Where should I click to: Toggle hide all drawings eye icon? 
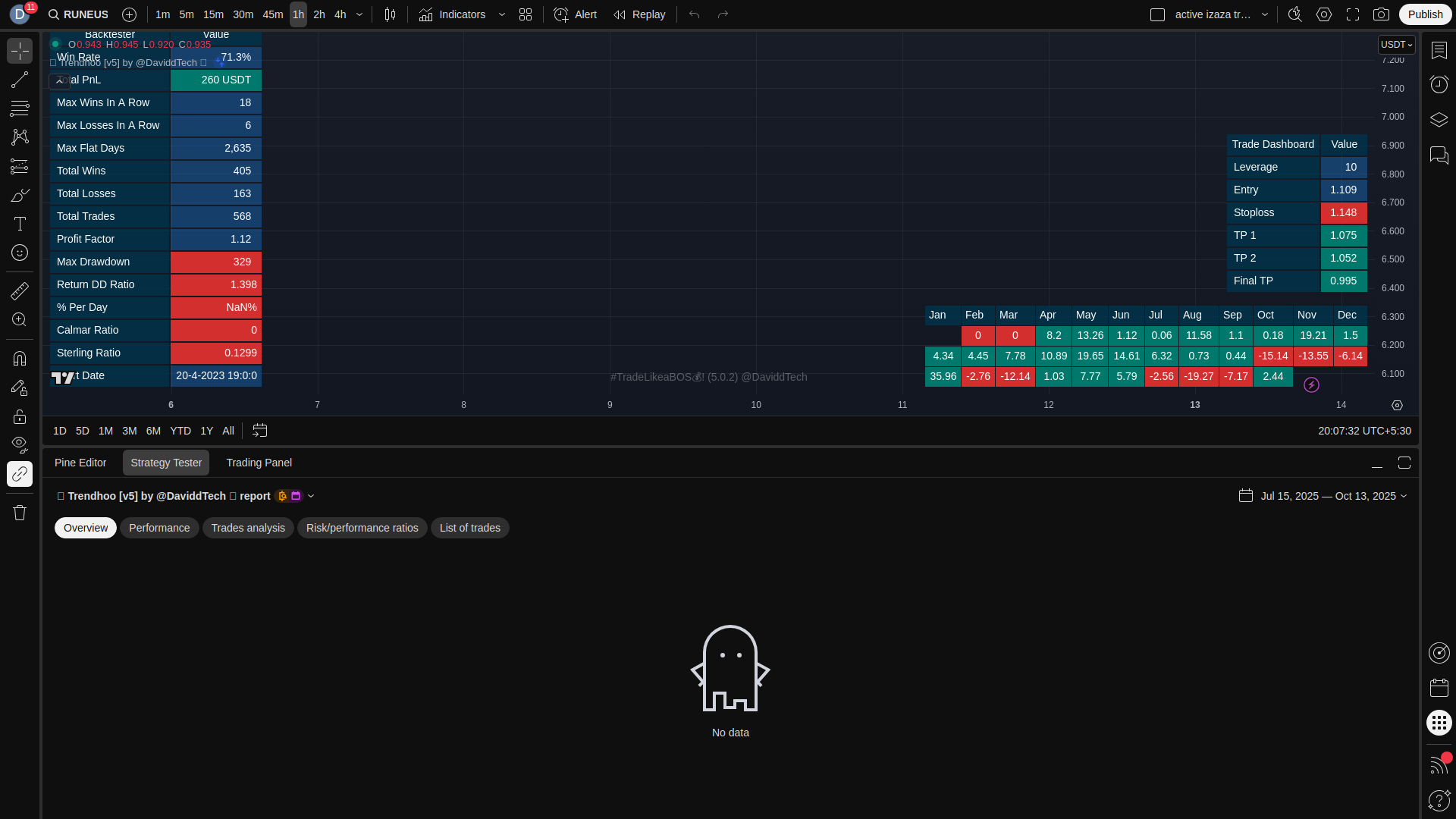point(20,444)
